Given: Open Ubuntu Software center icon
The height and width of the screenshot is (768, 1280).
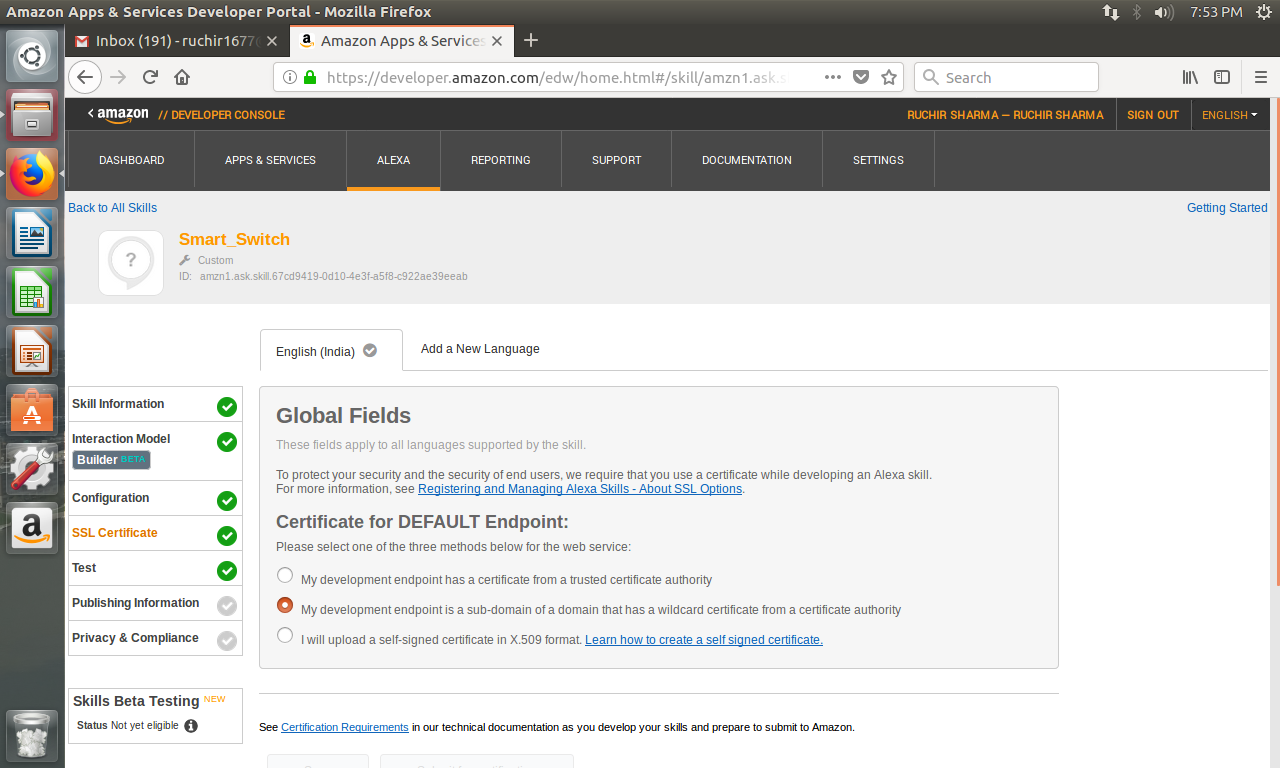Looking at the screenshot, I should [x=32, y=410].
